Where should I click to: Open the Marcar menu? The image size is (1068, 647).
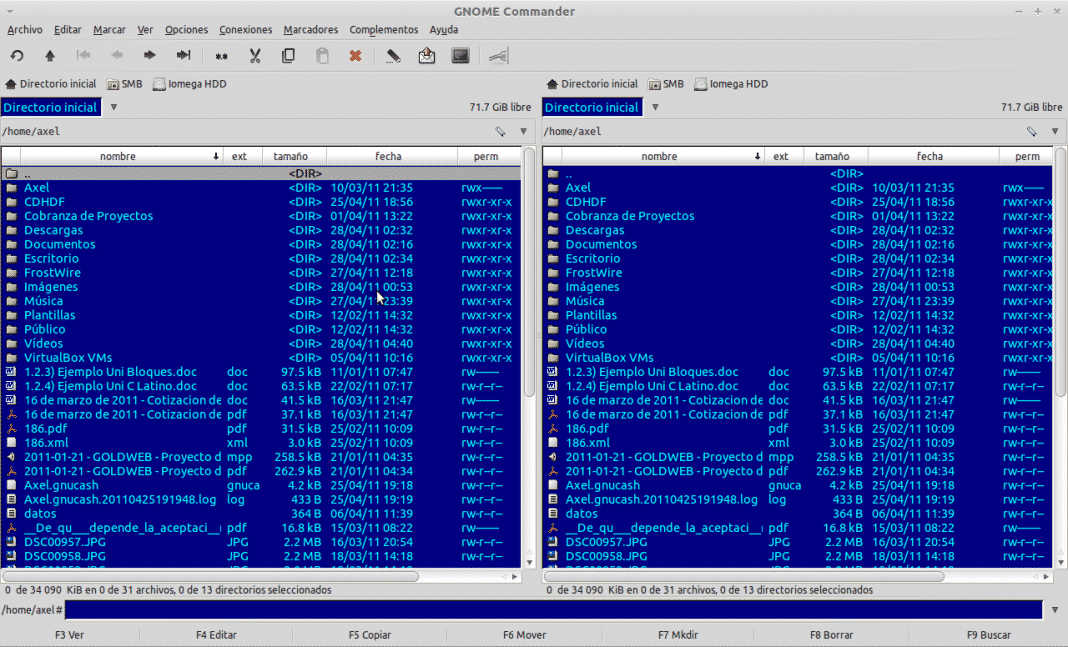[x=109, y=30]
